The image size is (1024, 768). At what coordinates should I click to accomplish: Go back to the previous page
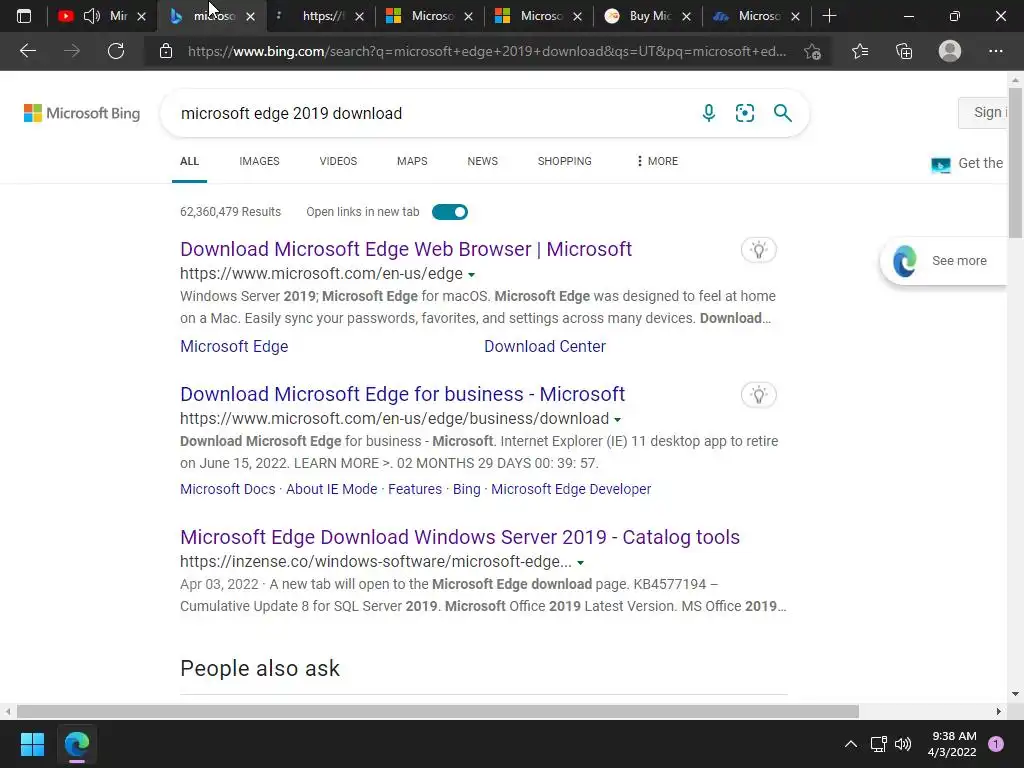(x=28, y=51)
